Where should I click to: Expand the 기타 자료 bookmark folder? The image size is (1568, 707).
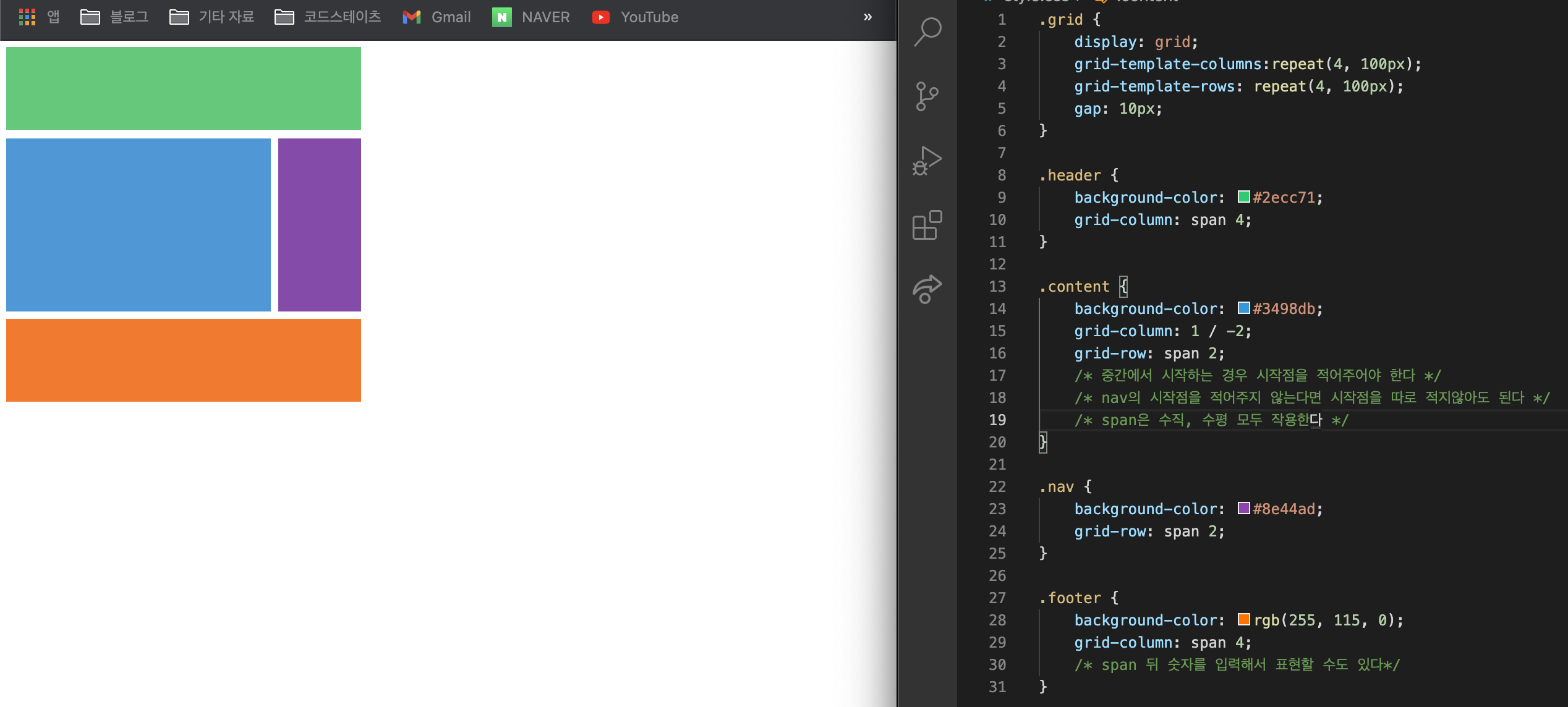[x=212, y=17]
